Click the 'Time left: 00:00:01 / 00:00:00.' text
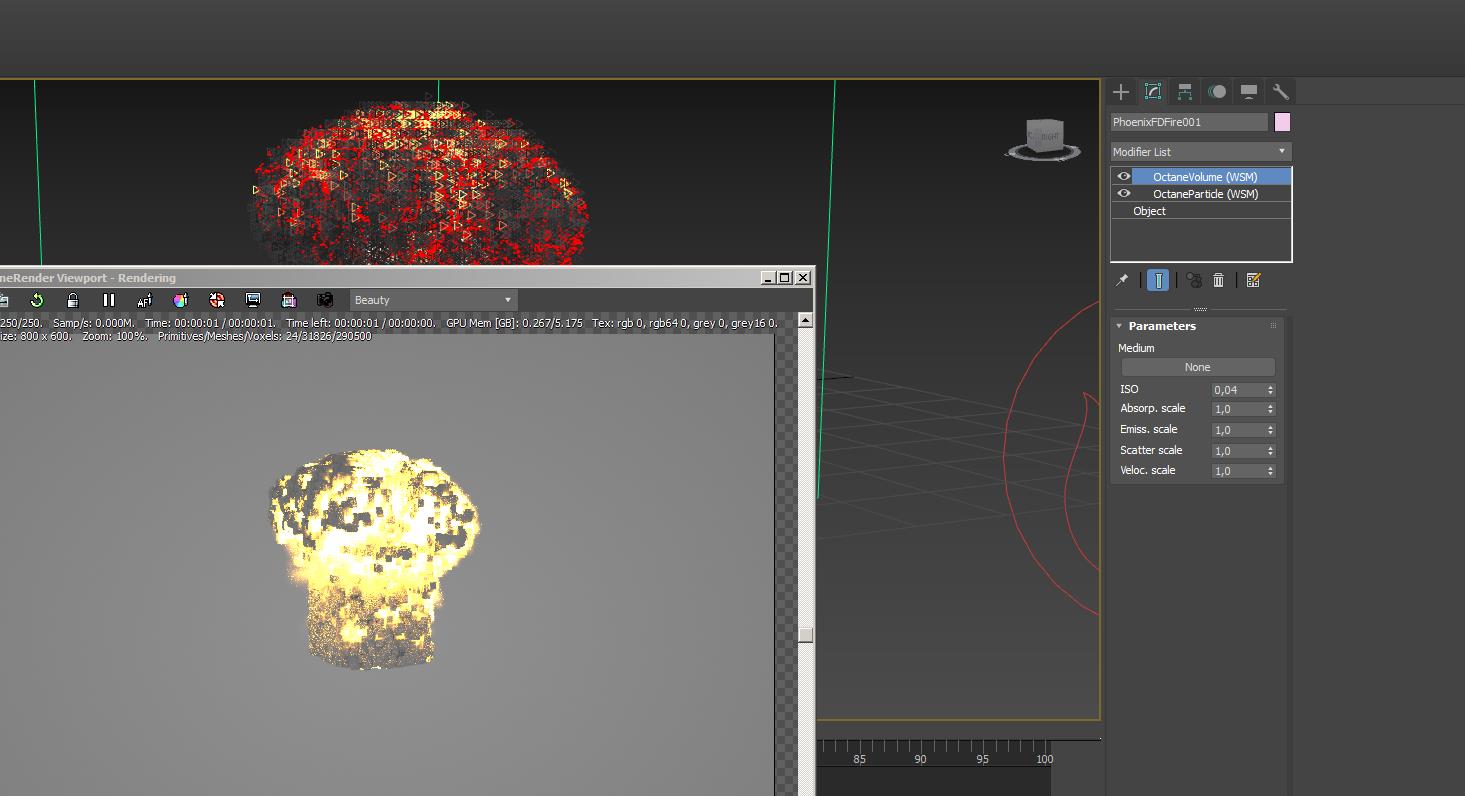 361,323
